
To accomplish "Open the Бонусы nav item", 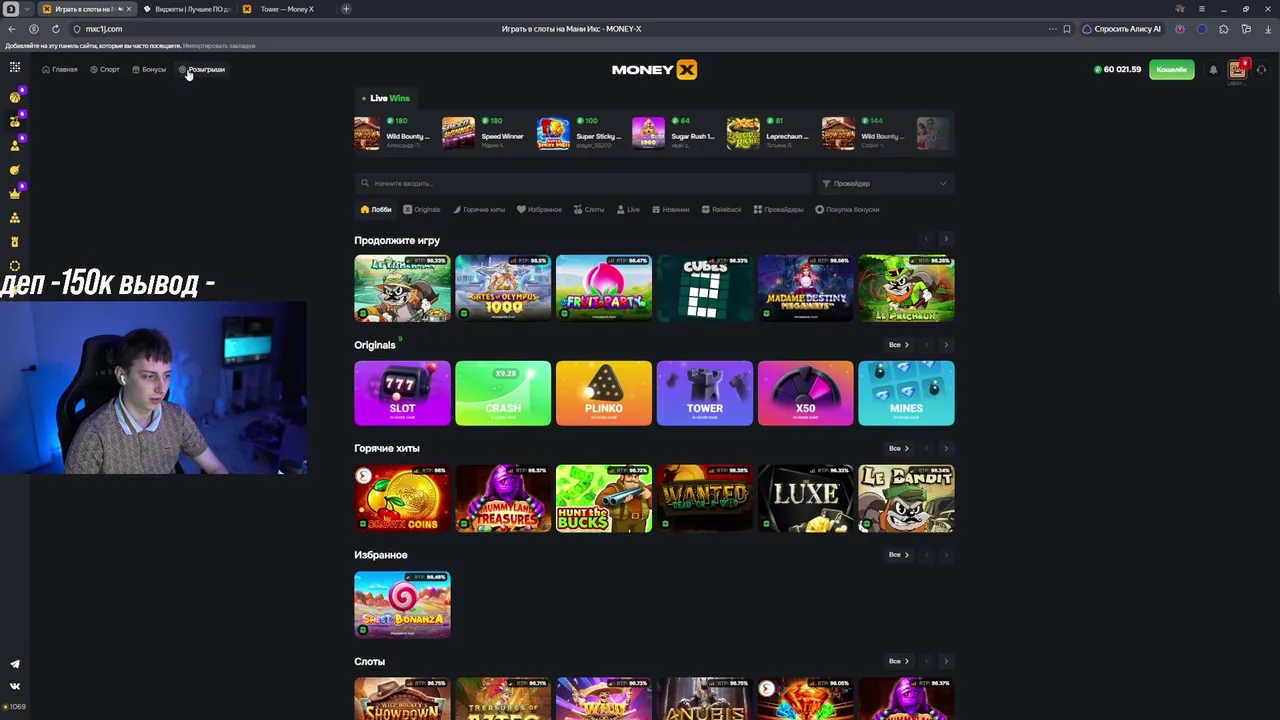I will [x=149, y=70].
